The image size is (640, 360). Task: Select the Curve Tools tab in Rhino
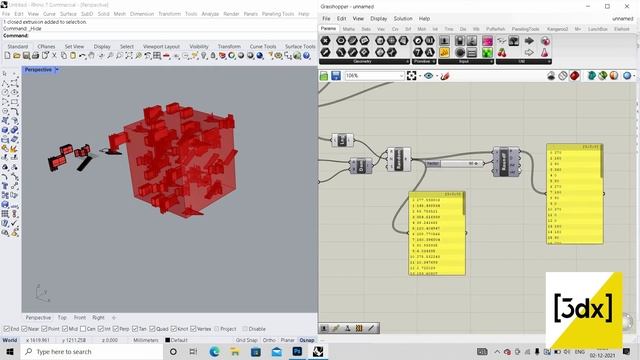coord(263,47)
